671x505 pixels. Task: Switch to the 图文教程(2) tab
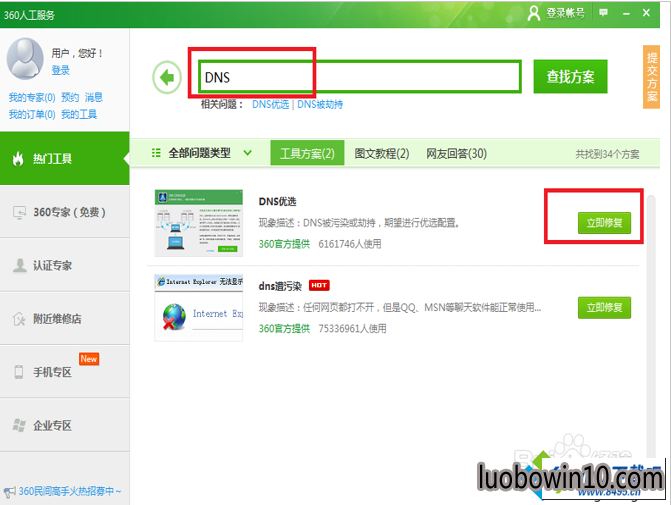[x=381, y=153]
